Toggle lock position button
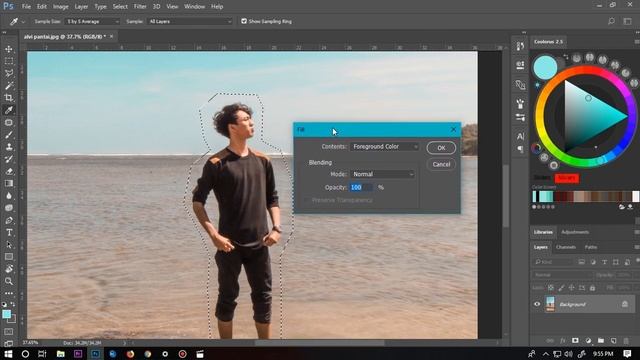640x360 pixels. tap(571, 288)
